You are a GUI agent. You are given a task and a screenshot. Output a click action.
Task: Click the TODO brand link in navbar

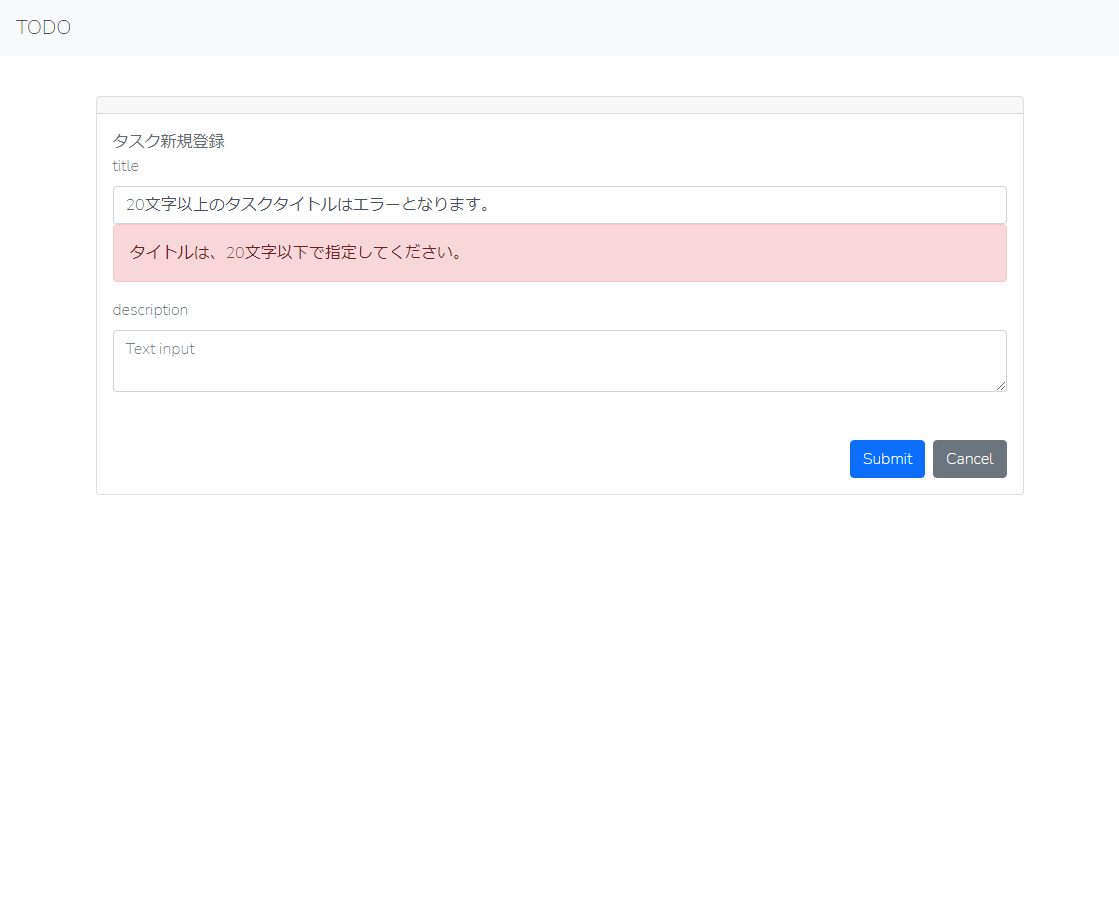tap(44, 27)
